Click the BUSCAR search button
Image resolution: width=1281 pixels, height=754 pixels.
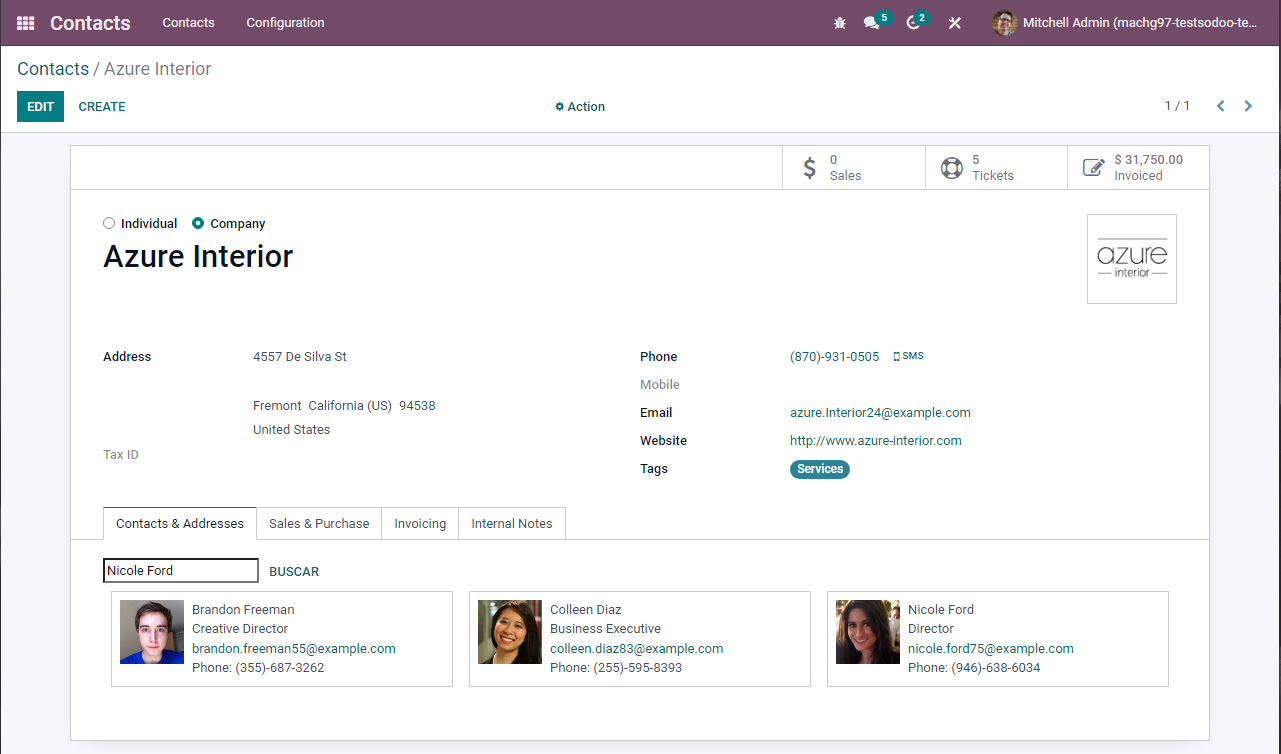tap(294, 572)
